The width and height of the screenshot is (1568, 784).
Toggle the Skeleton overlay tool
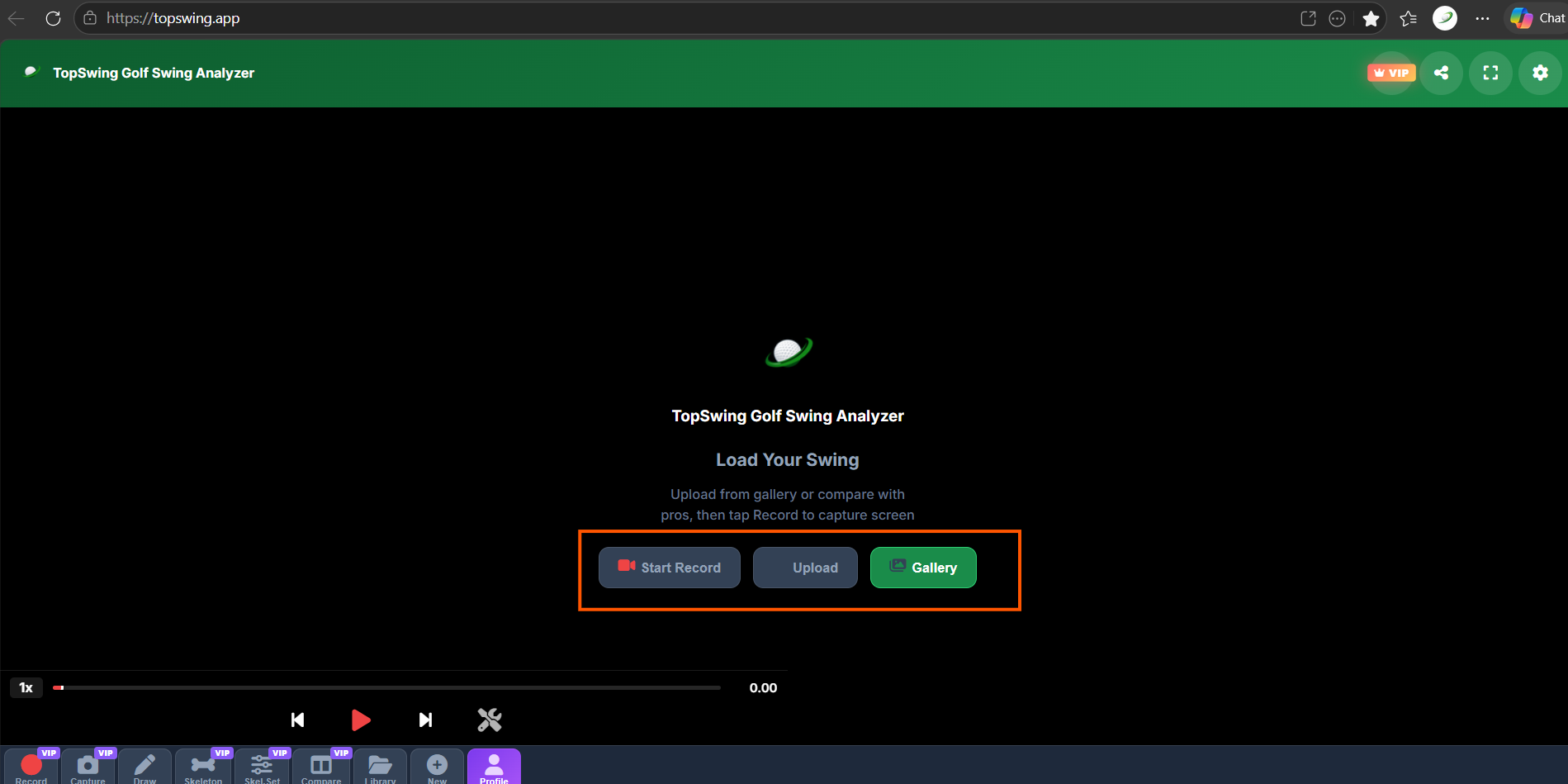(203, 767)
